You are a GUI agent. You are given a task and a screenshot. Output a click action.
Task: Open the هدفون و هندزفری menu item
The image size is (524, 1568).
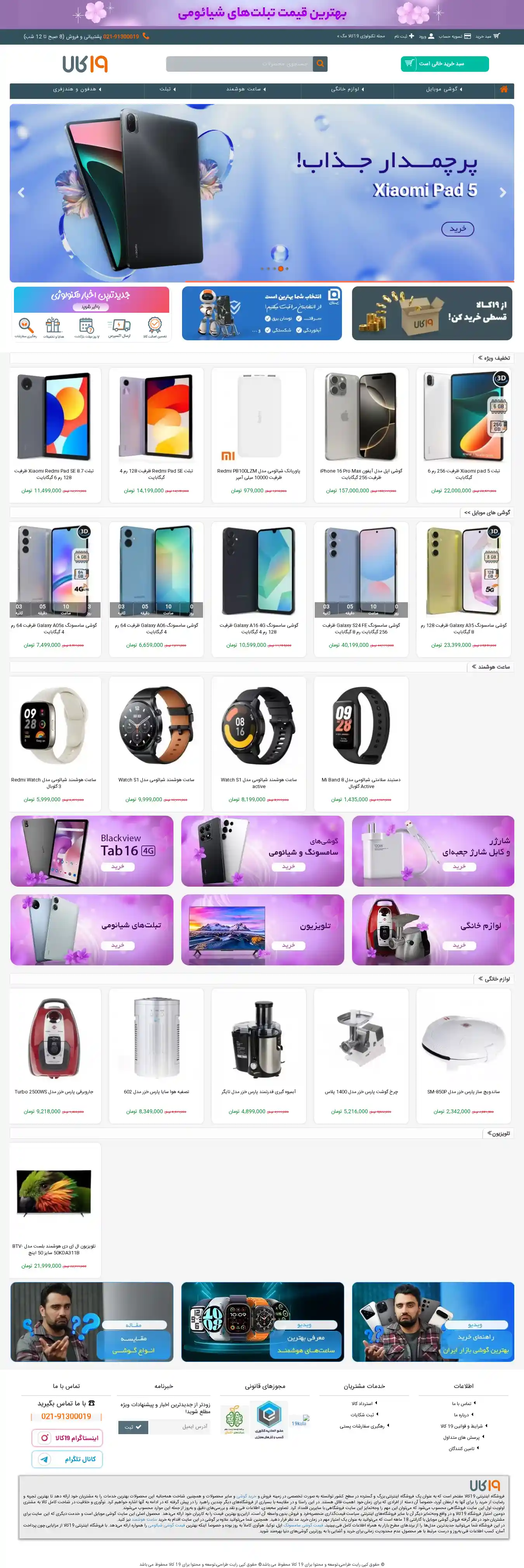point(77,90)
